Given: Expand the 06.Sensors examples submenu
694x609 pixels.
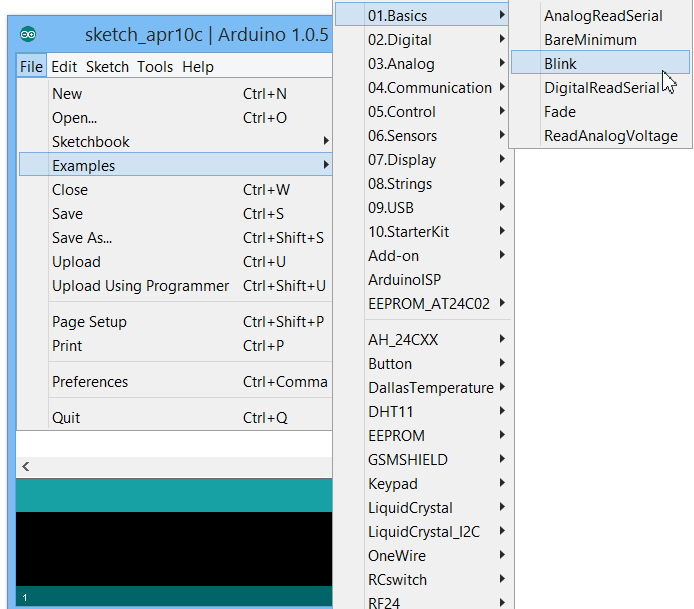Looking at the screenshot, I should [402, 136].
